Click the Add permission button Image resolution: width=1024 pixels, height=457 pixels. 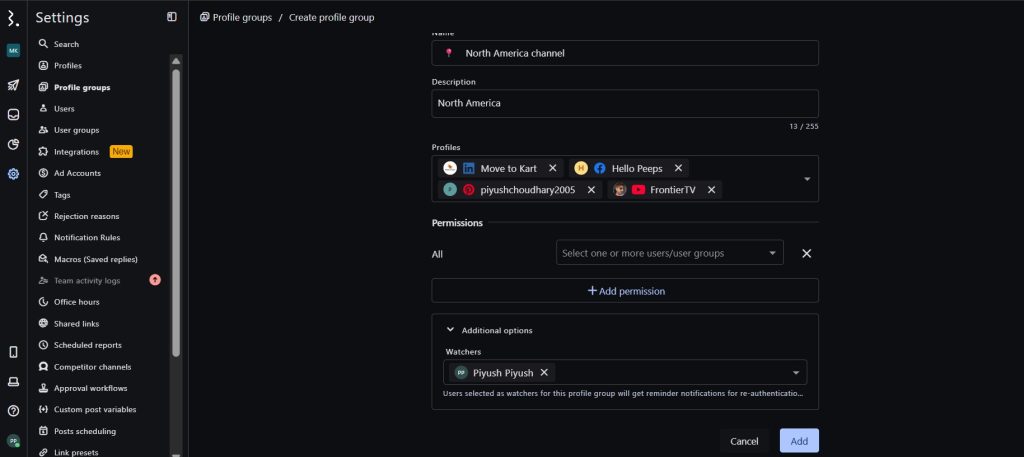(x=625, y=291)
